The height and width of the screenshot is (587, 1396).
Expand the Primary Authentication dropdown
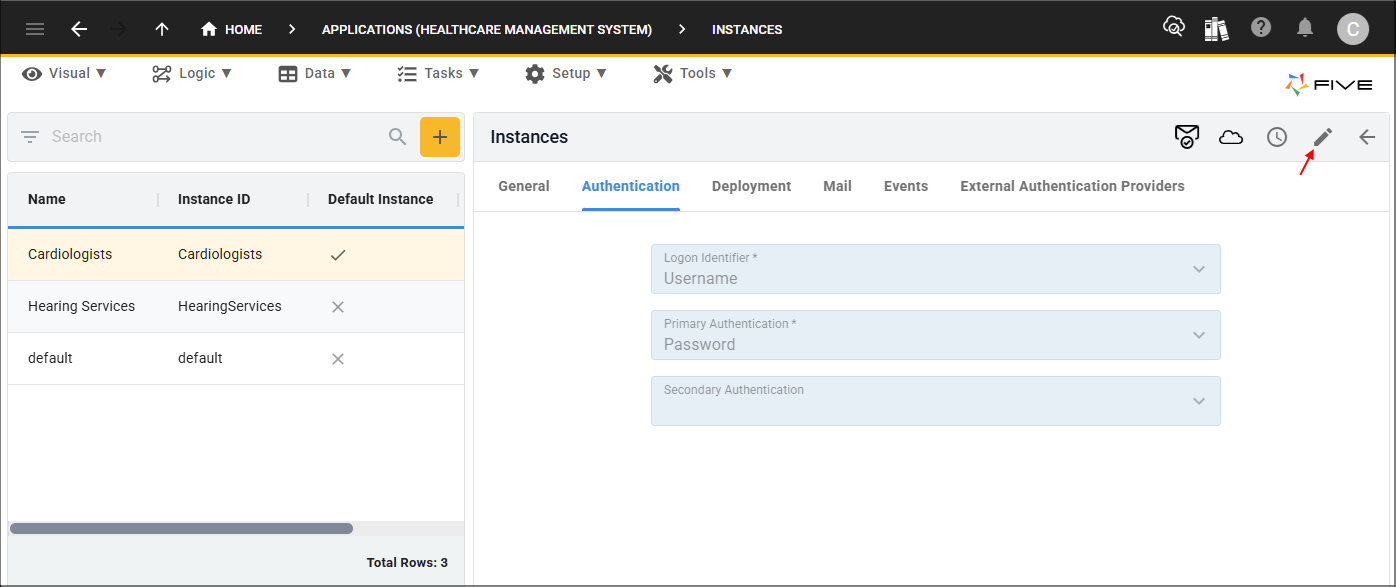[936, 335]
